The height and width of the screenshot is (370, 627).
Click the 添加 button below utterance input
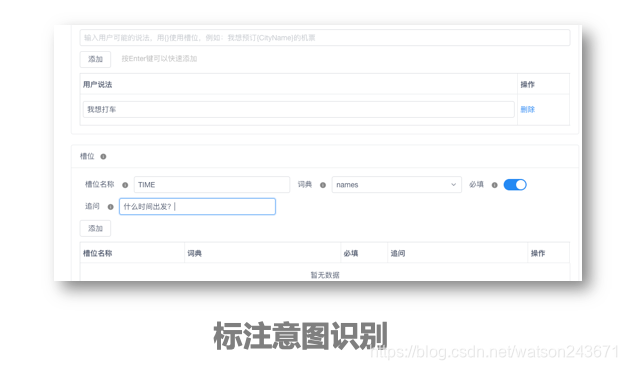pos(95,59)
